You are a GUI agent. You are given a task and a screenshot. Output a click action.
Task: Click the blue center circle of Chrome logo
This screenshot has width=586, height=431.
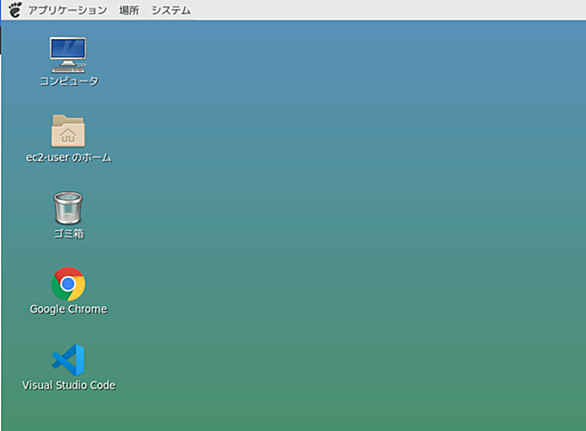click(x=68, y=284)
